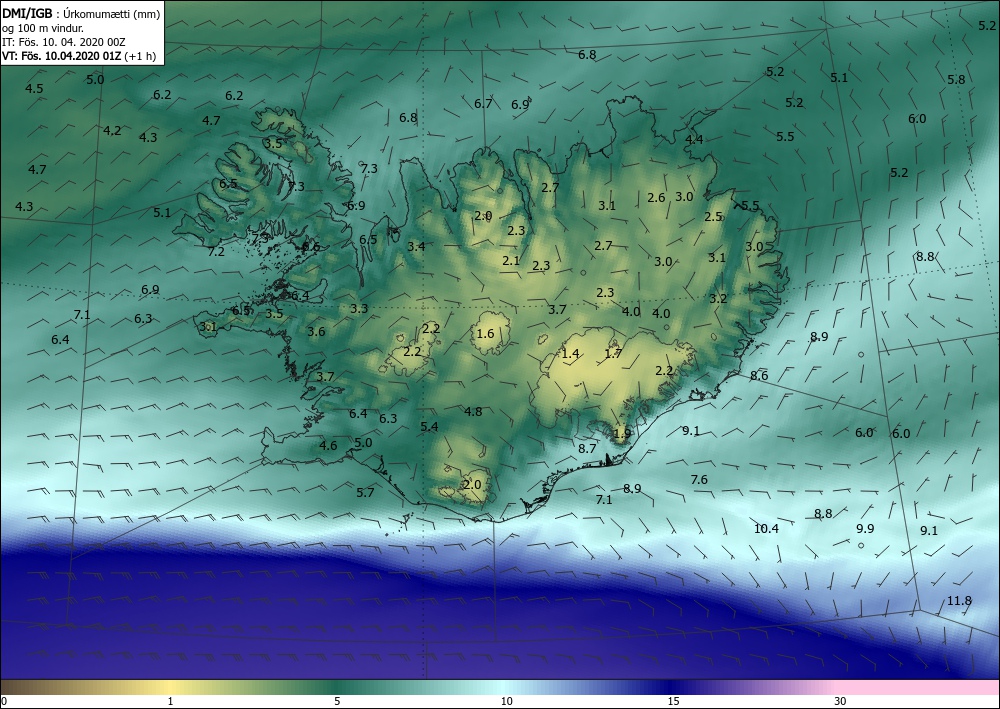Click the map value 7.2
This screenshot has width=1000, height=709.
[x=216, y=251]
